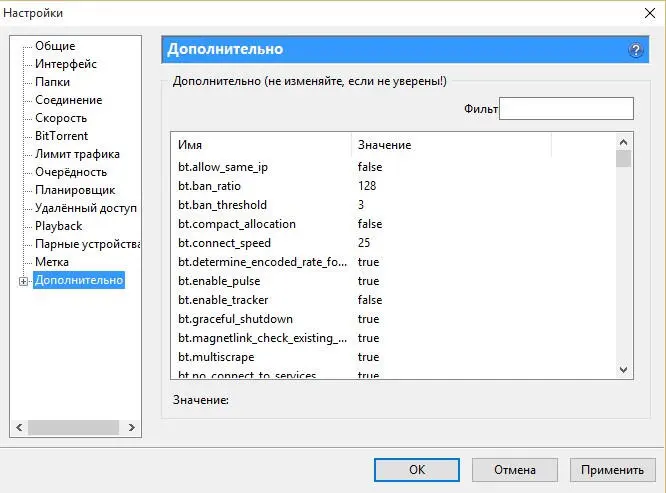666x493 pixels.
Task: Select the bt.ban_ratio setting
Action: pos(393,186)
